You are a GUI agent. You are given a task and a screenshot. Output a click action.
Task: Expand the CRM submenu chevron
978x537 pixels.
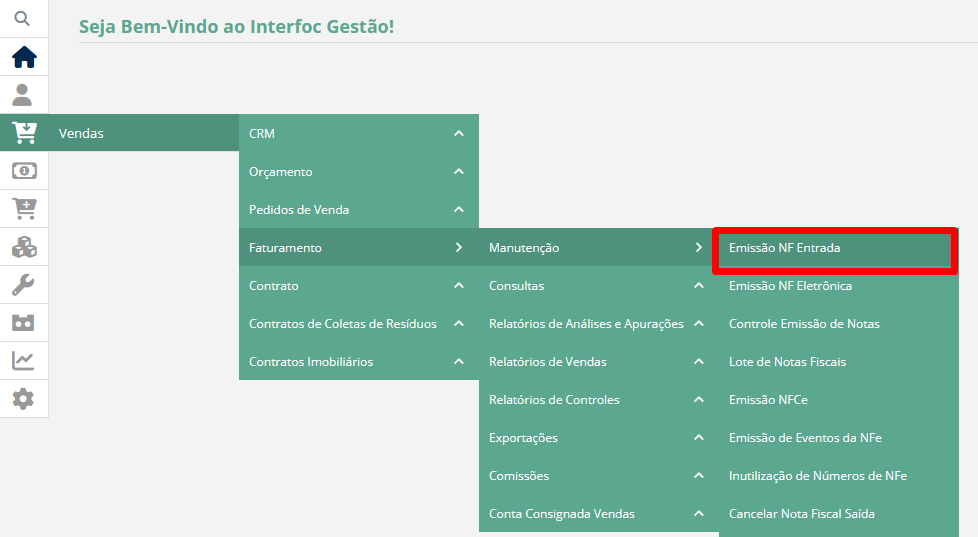tap(459, 133)
